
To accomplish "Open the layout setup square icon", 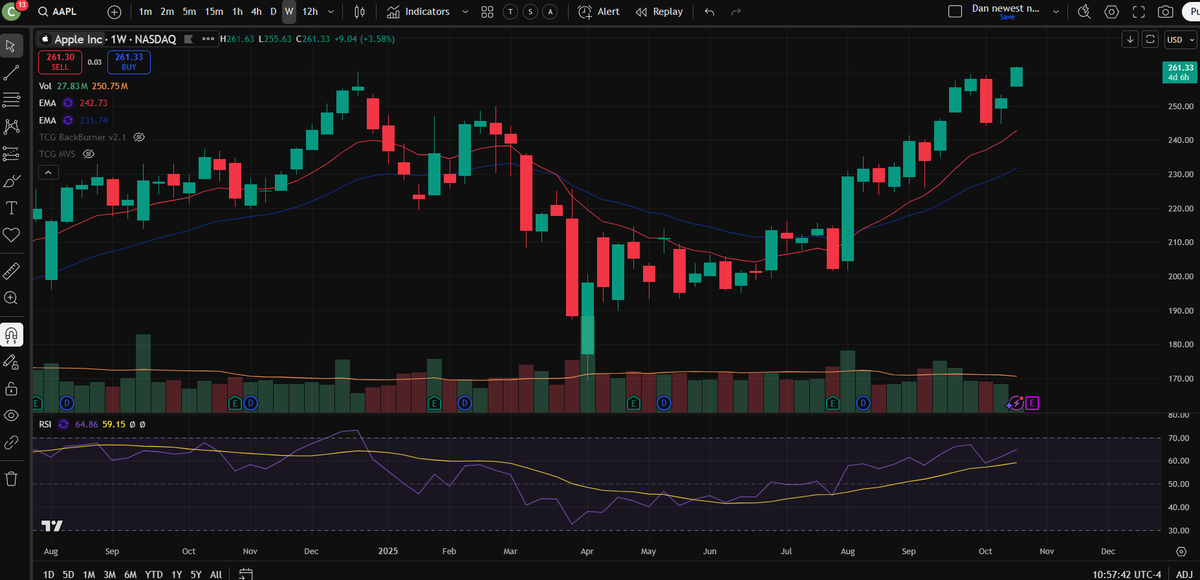I will [954, 12].
